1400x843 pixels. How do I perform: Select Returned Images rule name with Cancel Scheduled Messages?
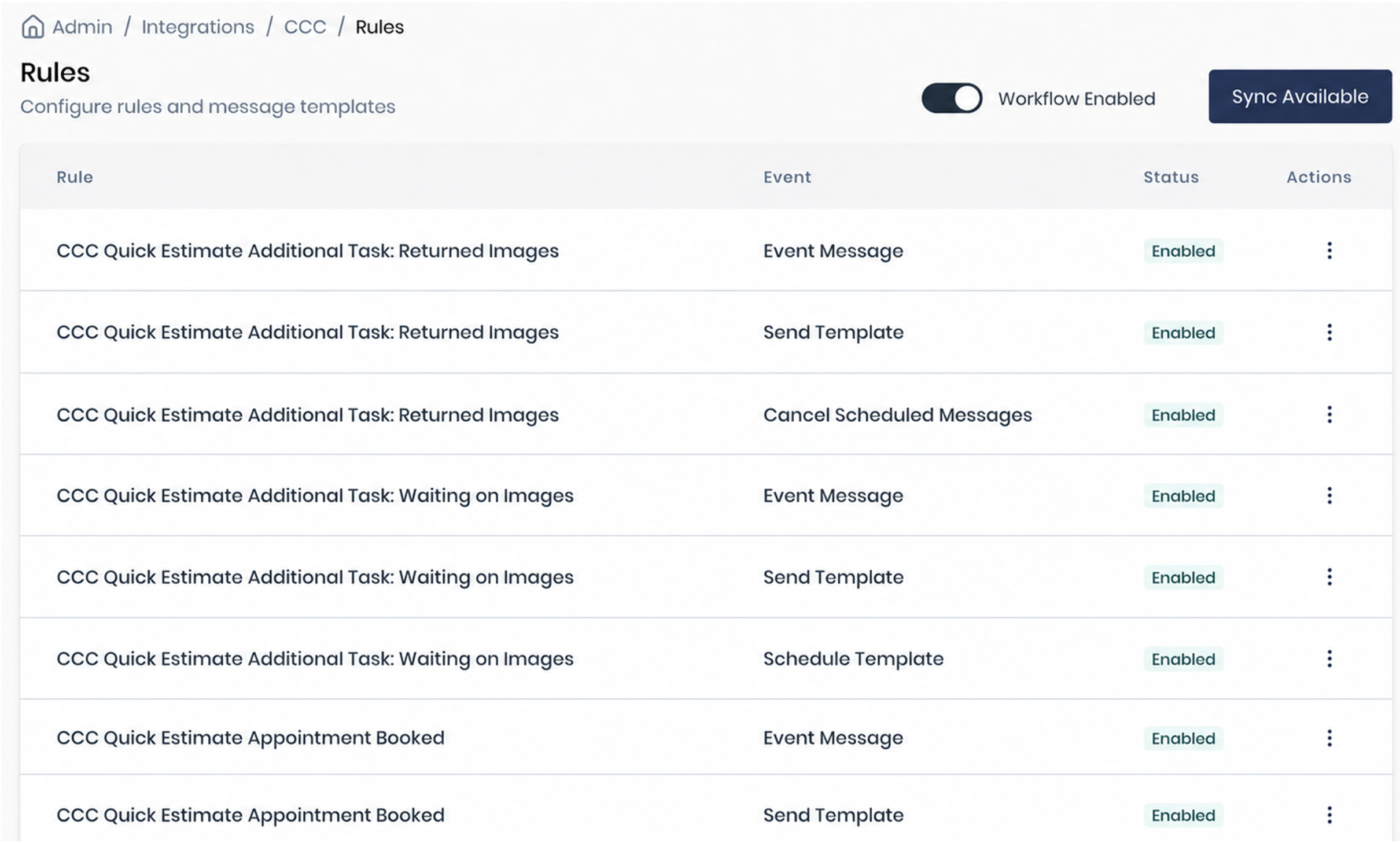(308, 415)
